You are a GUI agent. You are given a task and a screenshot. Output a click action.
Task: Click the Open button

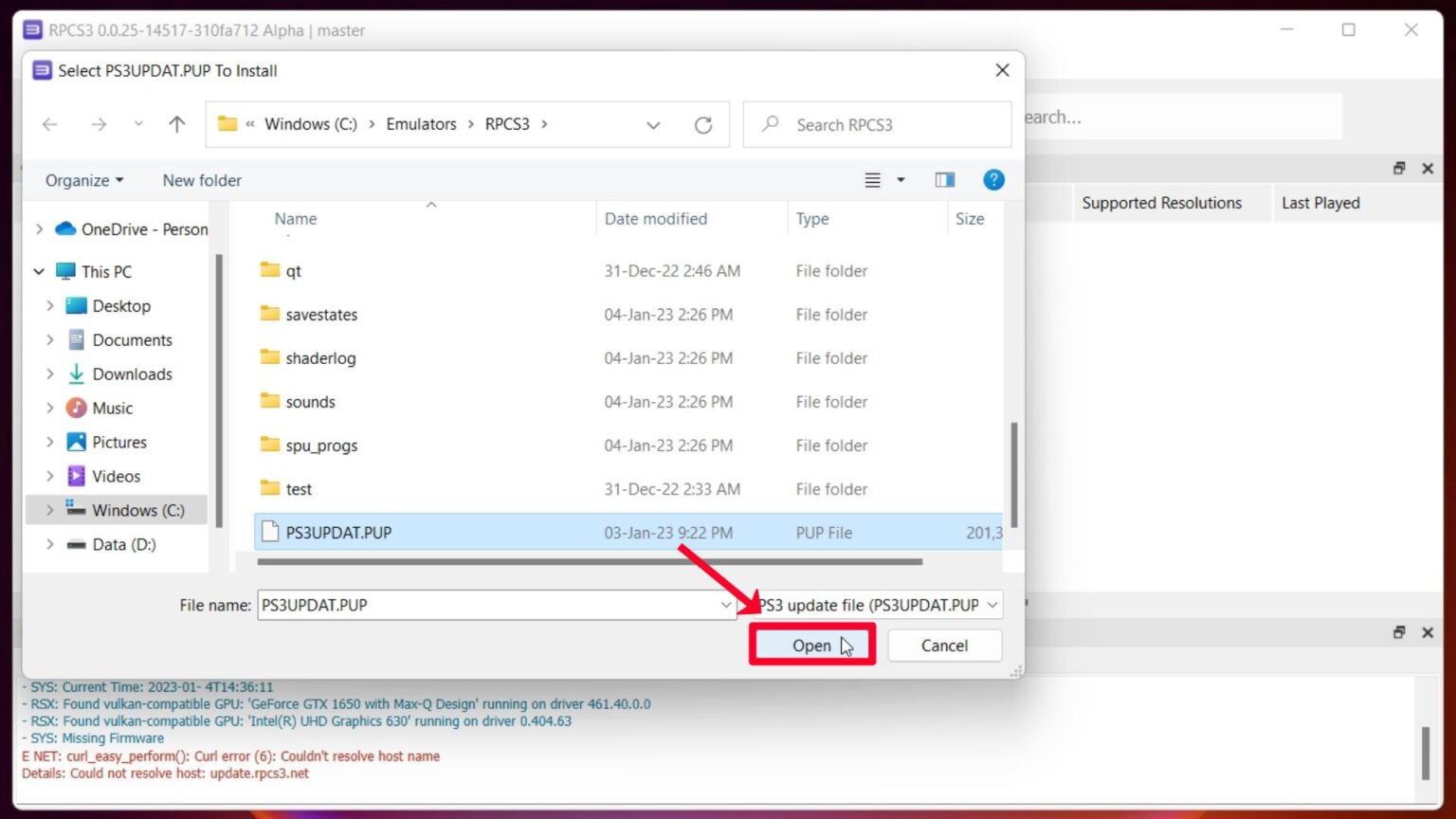pos(811,646)
